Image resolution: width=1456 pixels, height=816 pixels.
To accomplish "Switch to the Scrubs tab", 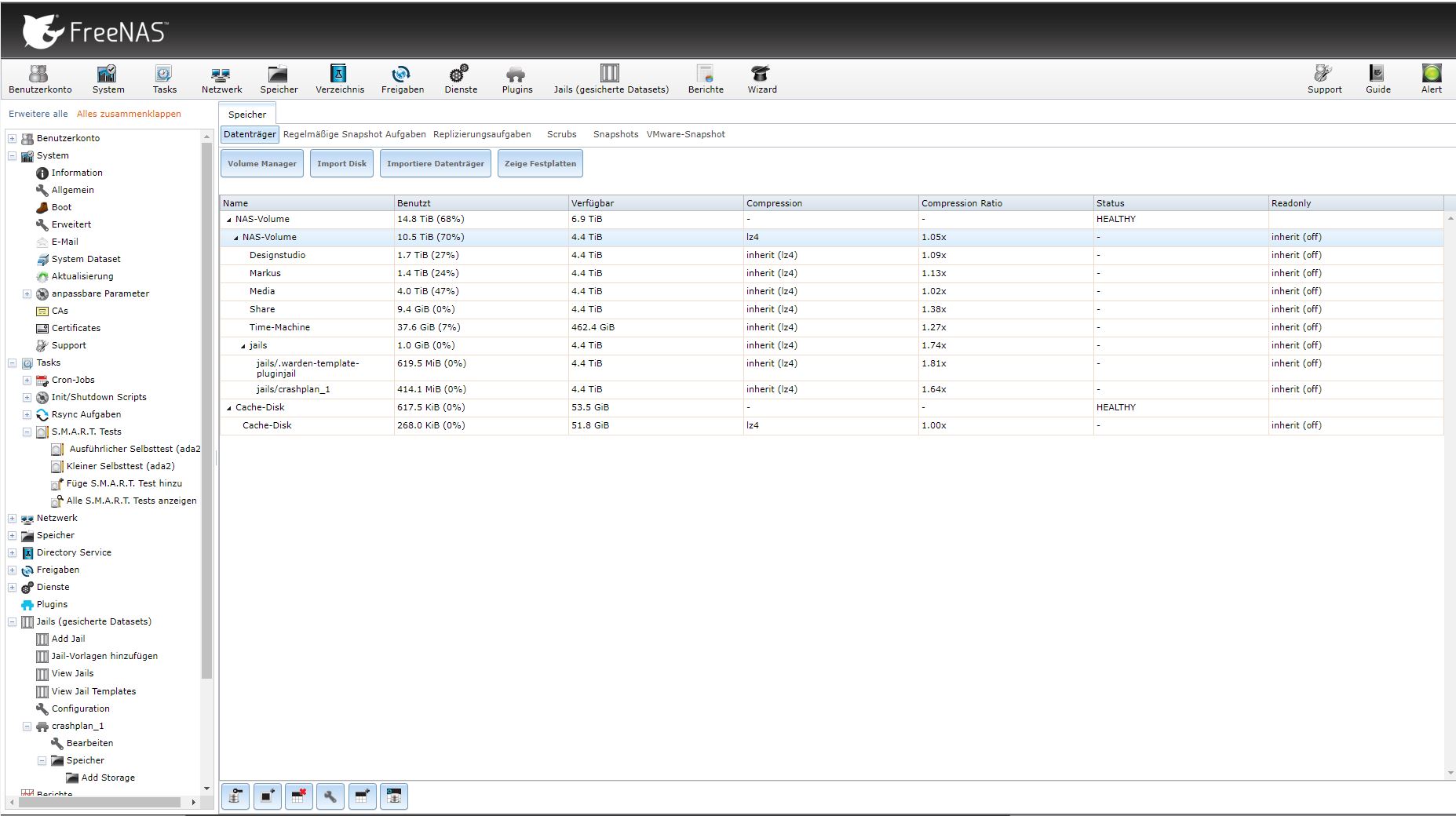I will pos(561,134).
